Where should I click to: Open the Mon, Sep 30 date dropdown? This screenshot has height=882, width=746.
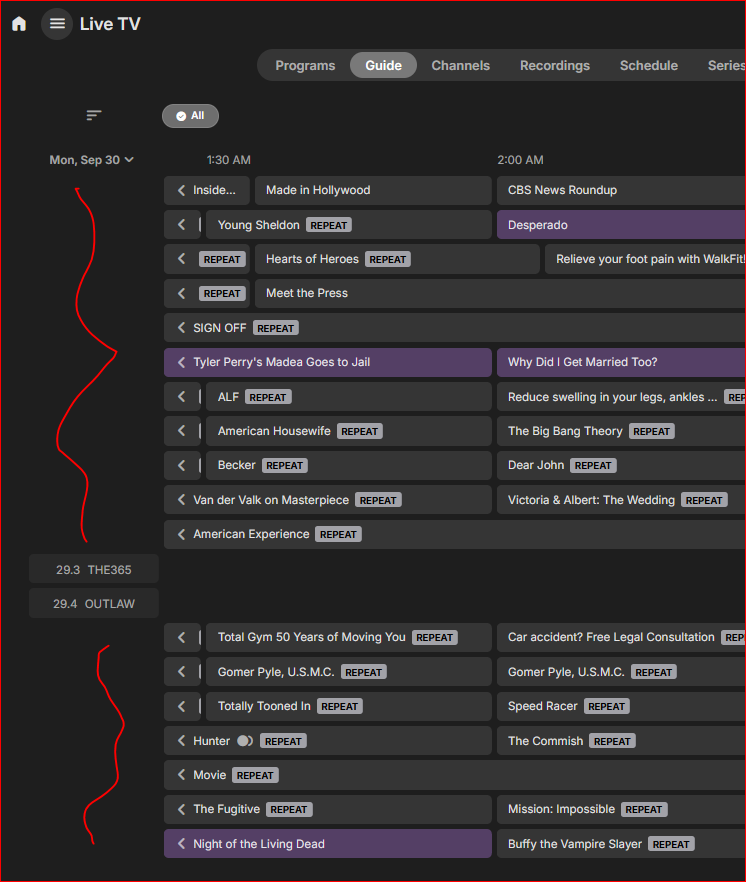[92, 160]
